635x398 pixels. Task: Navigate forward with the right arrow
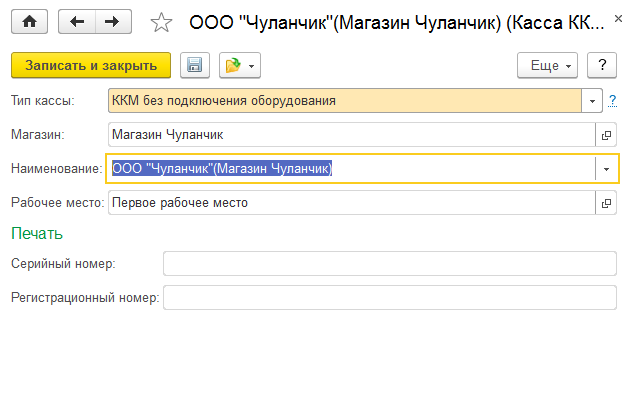coord(113,21)
